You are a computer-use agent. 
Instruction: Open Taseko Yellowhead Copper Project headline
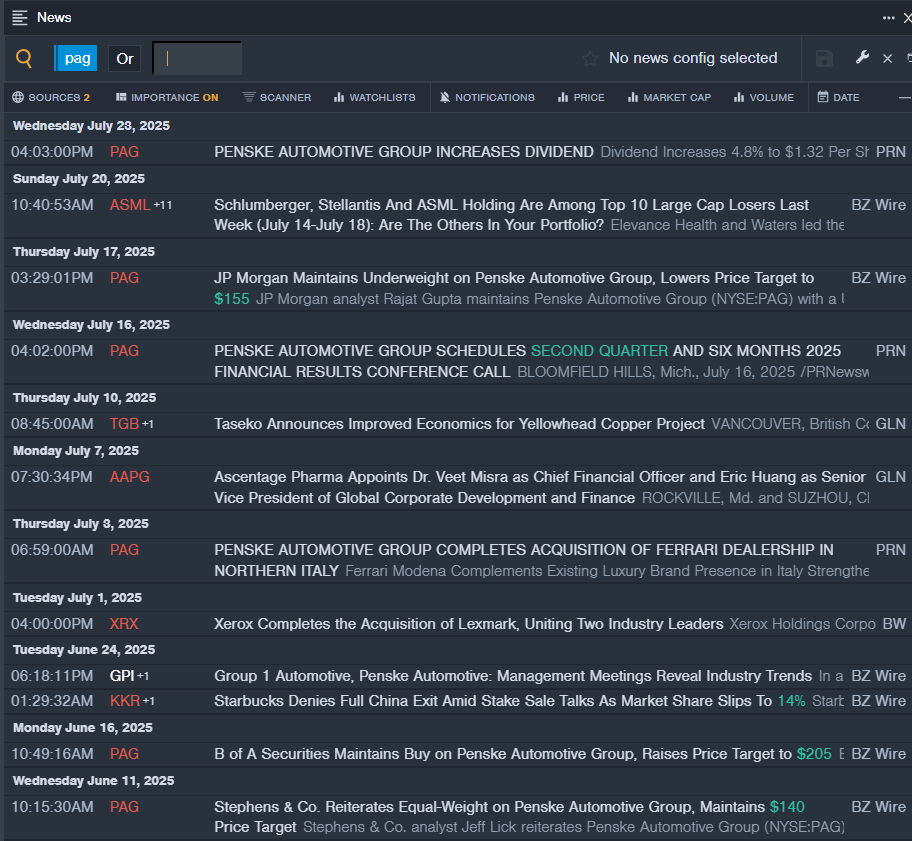(459, 424)
